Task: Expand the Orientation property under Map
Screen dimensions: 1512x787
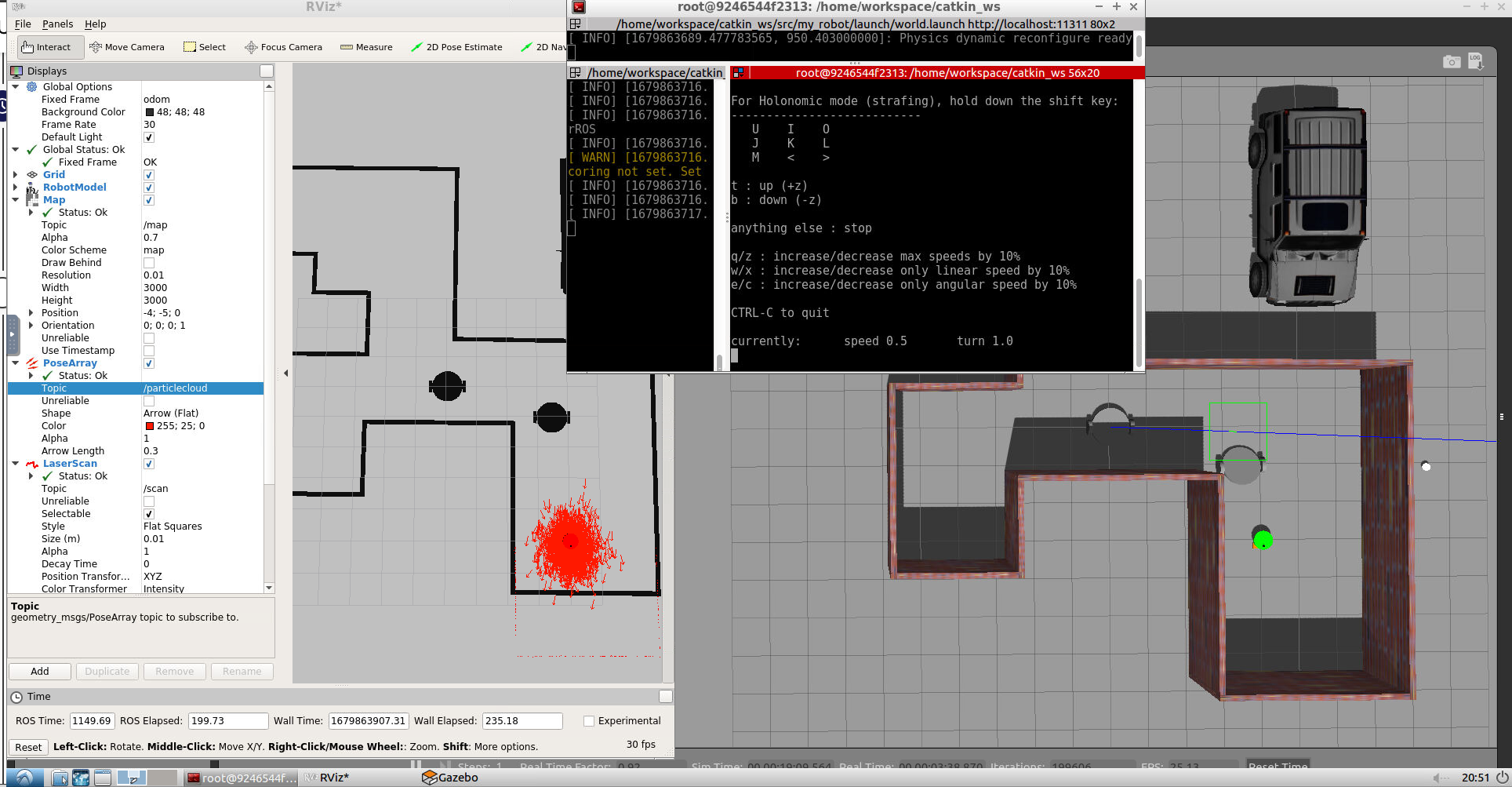Action: [31, 326]
